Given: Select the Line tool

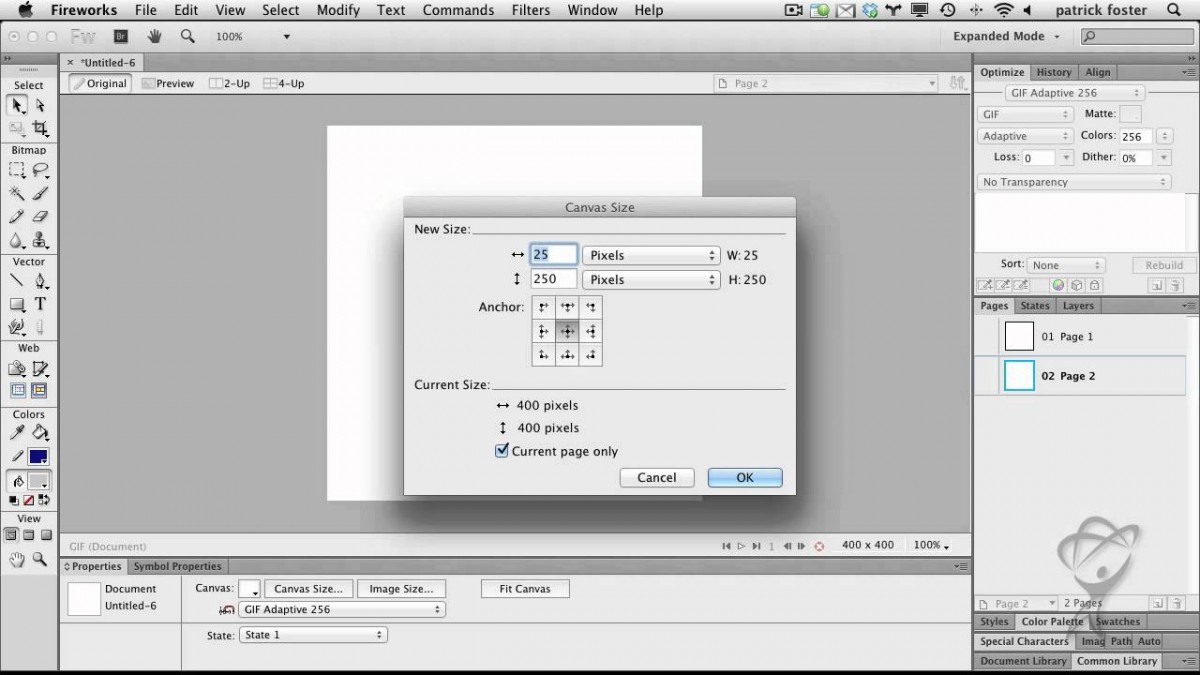Looking at the screenshot, I should [x=18, y=281].
